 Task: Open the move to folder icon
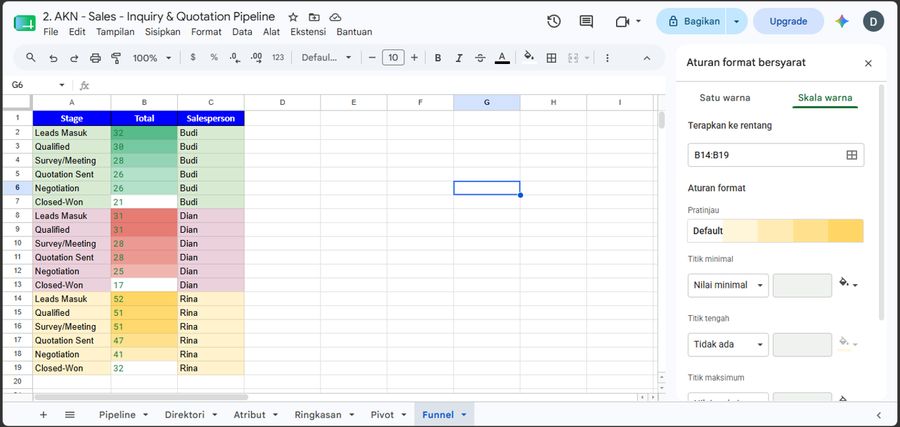(314, 17)
